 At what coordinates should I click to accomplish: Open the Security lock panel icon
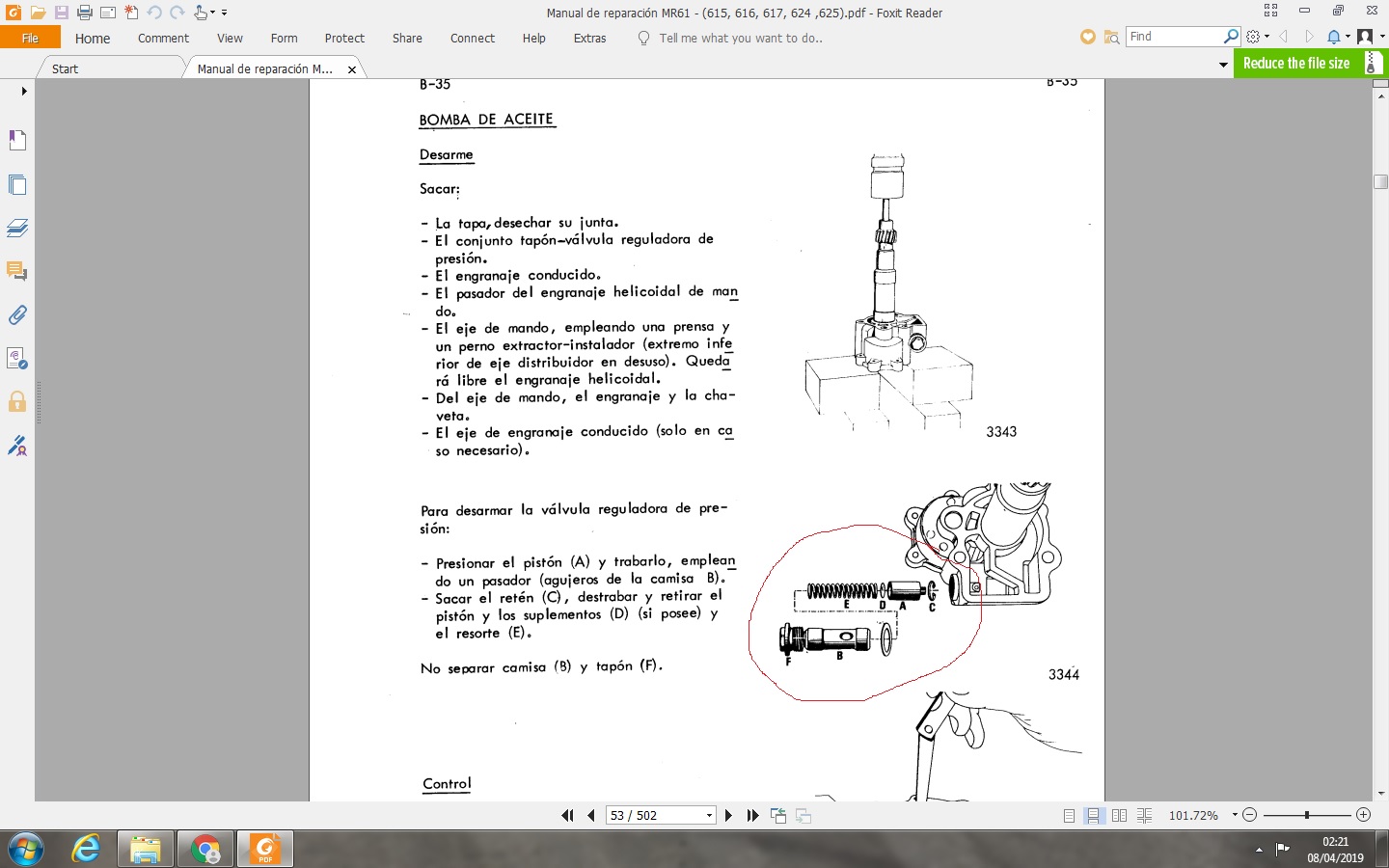point(17,402)
